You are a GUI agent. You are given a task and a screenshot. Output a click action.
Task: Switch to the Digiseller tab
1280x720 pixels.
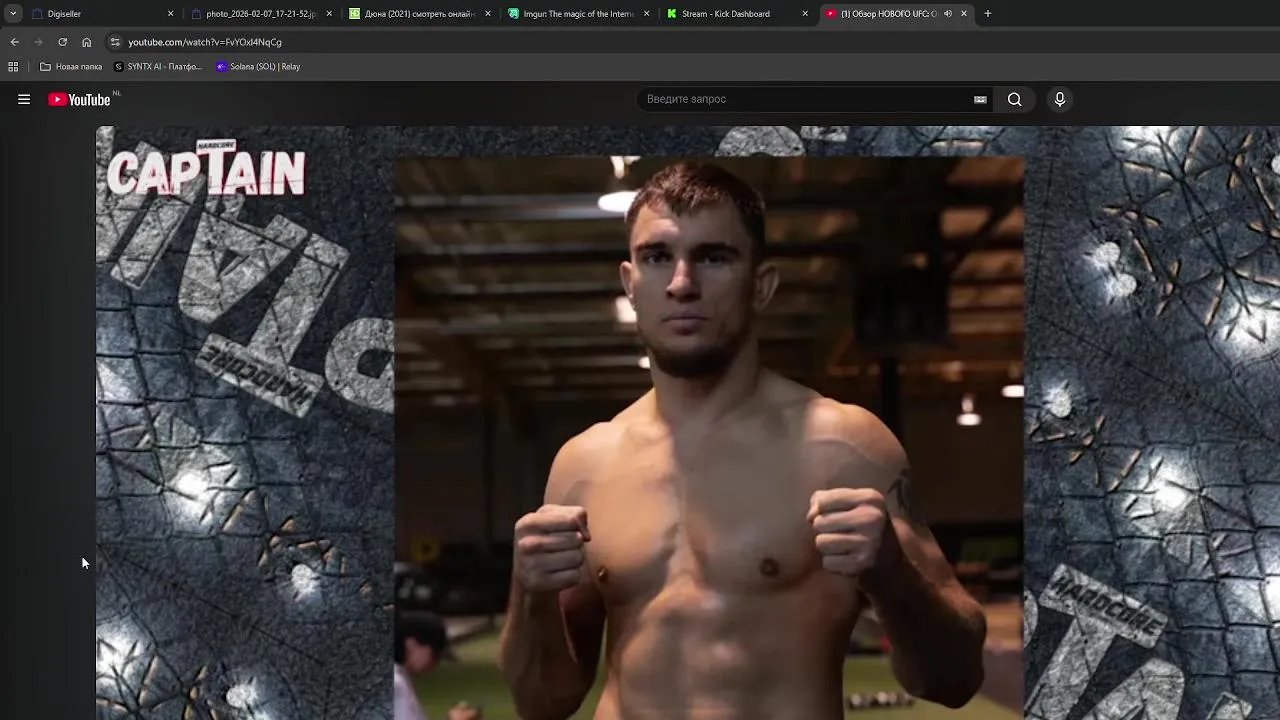pos(102,14)
